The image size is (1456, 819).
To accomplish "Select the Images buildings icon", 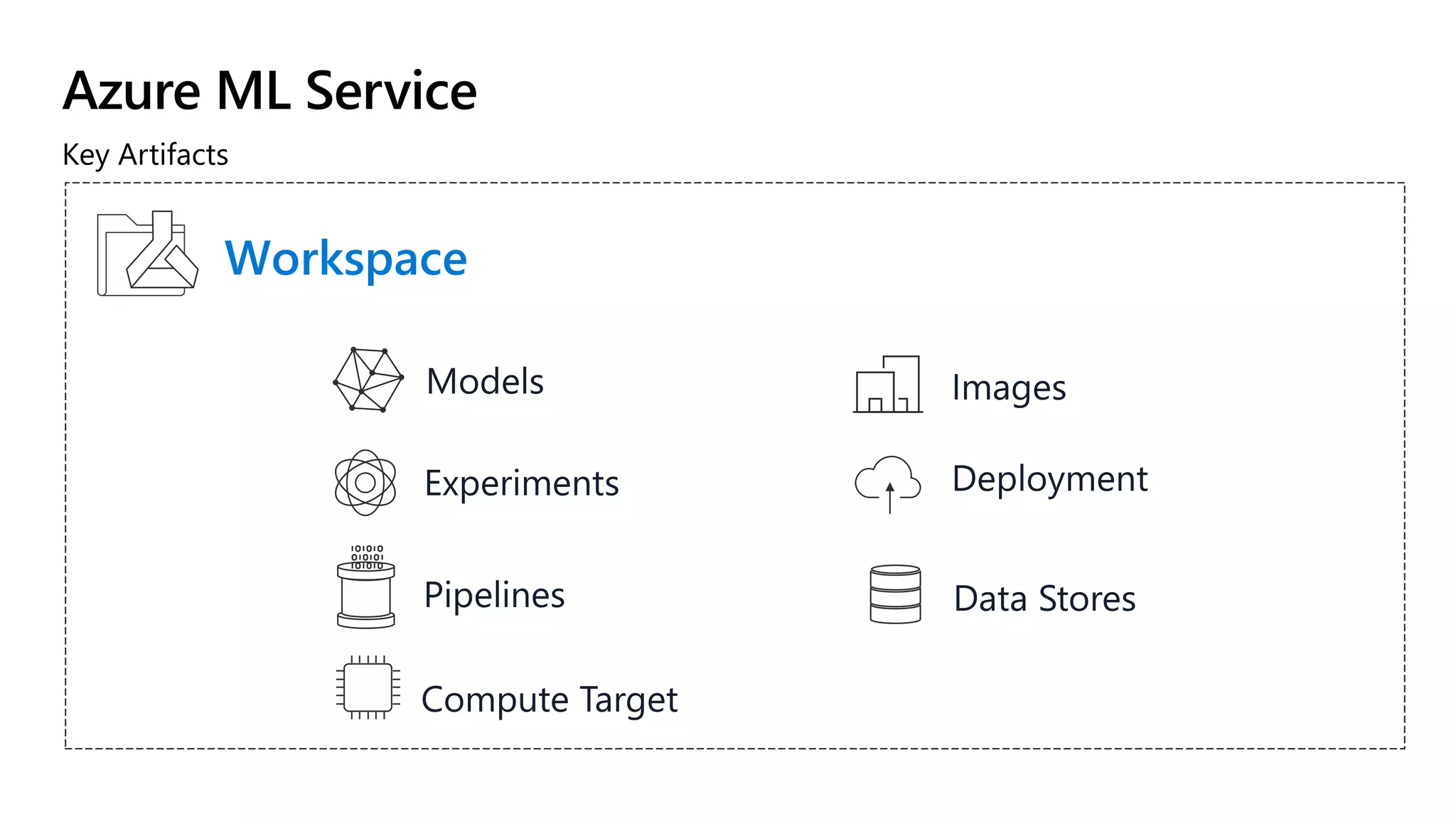I will click(888, 384).
